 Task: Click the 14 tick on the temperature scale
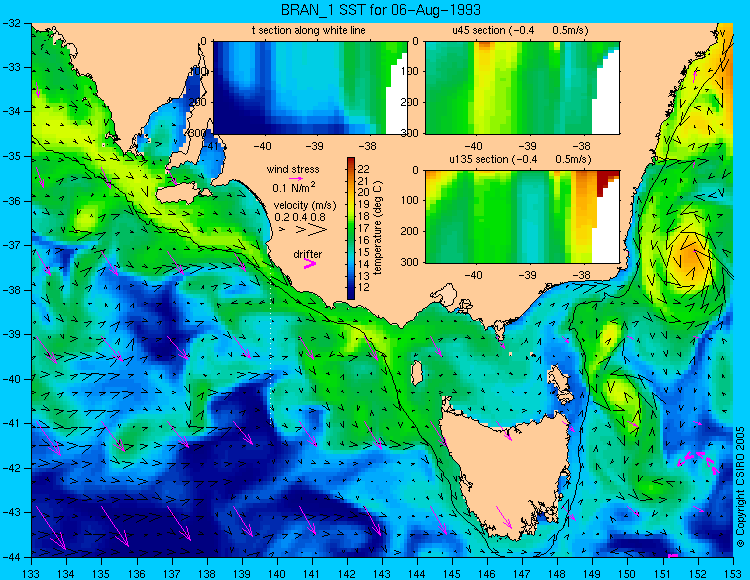[364, 264]
